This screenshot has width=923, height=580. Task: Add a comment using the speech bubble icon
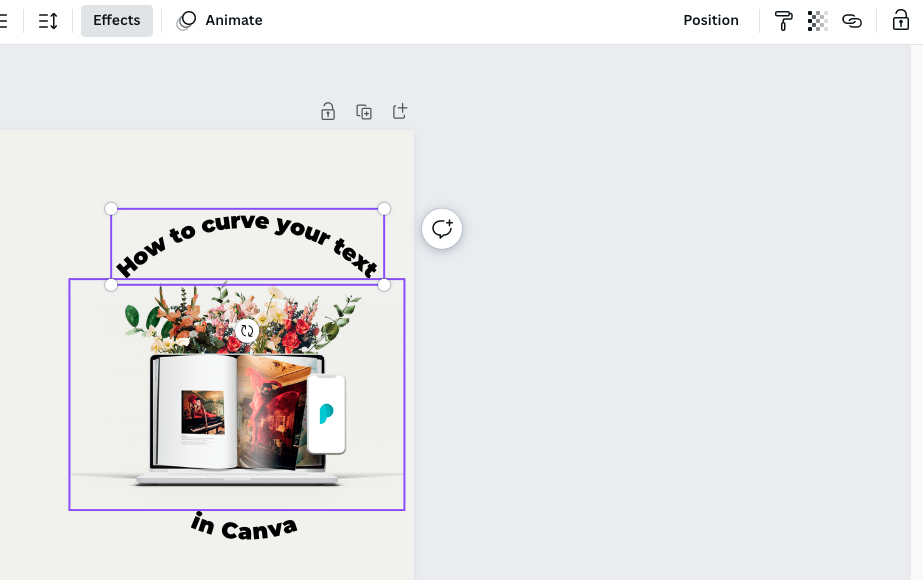441,228
